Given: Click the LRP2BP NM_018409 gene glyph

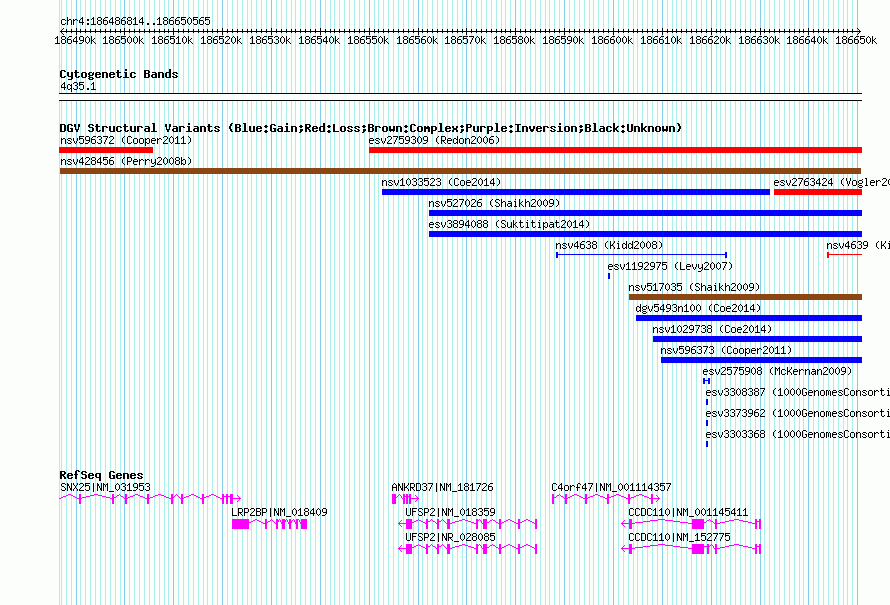Looking at the screenshot, I should tap(270, 524).
